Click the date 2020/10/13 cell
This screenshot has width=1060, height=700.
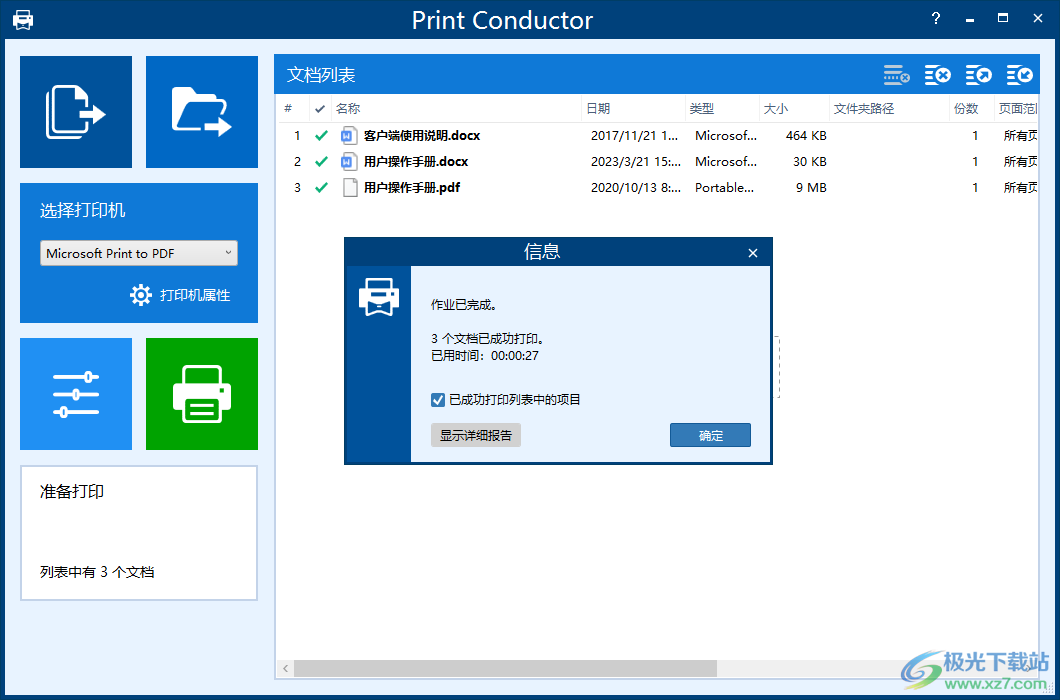point(636,187)
